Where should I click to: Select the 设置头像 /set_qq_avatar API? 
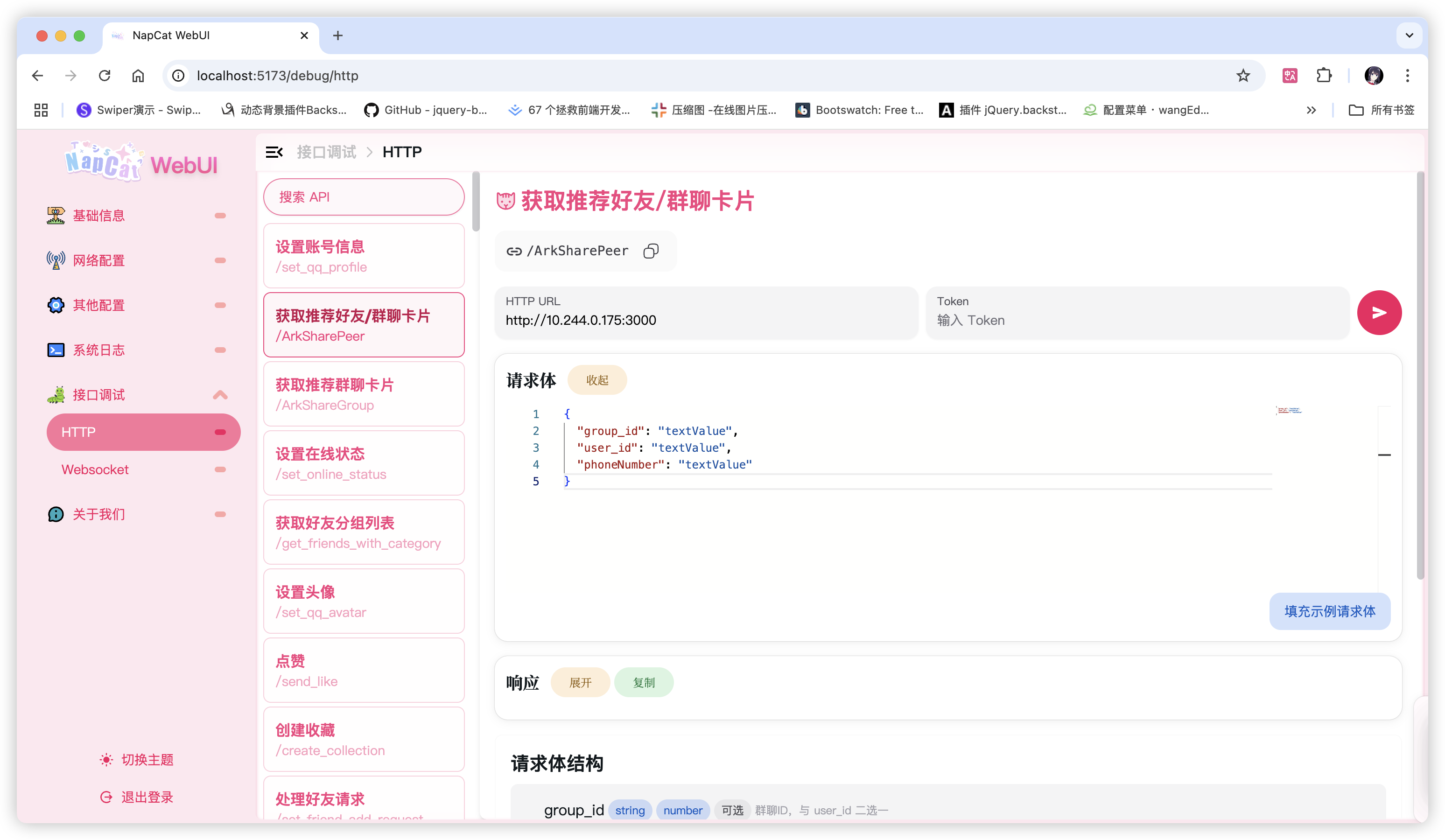click(364, 602)
